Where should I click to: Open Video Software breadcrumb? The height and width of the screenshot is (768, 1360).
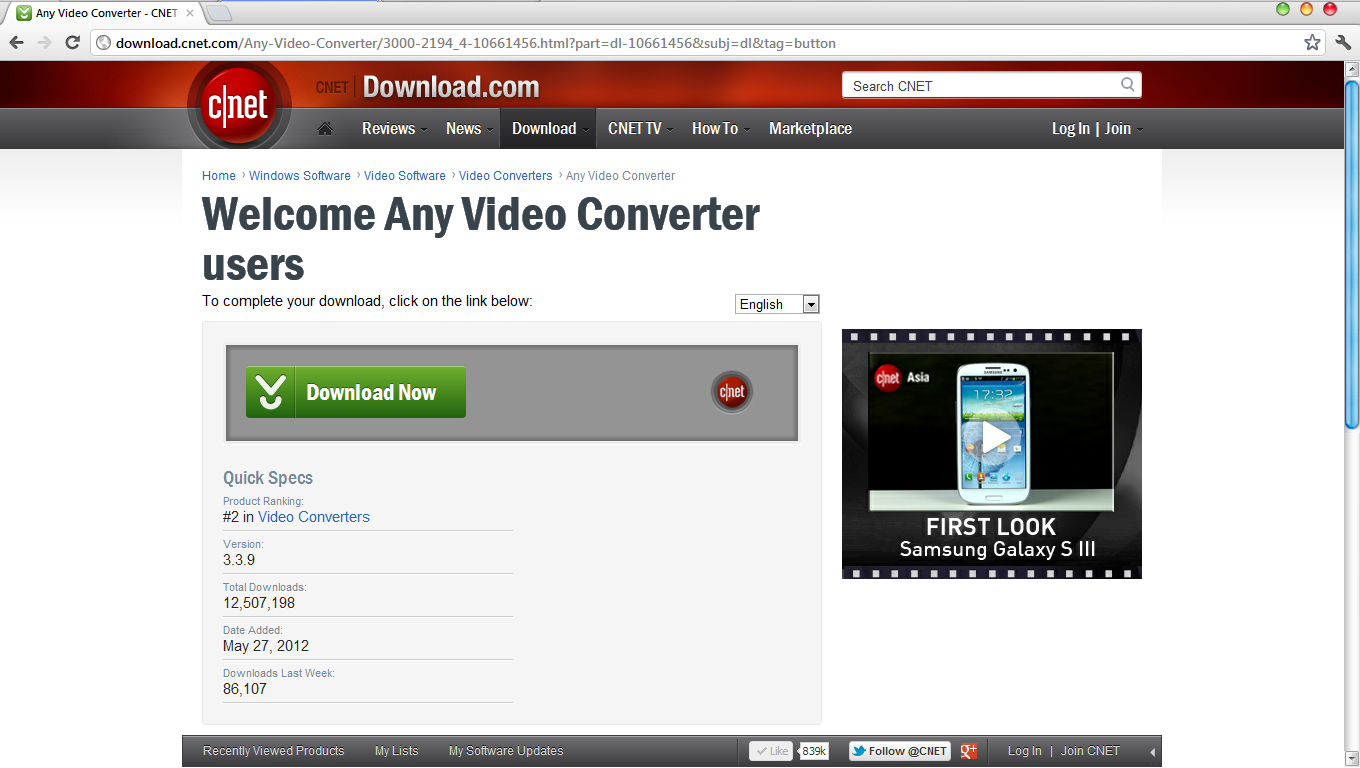tap(405, 175)
